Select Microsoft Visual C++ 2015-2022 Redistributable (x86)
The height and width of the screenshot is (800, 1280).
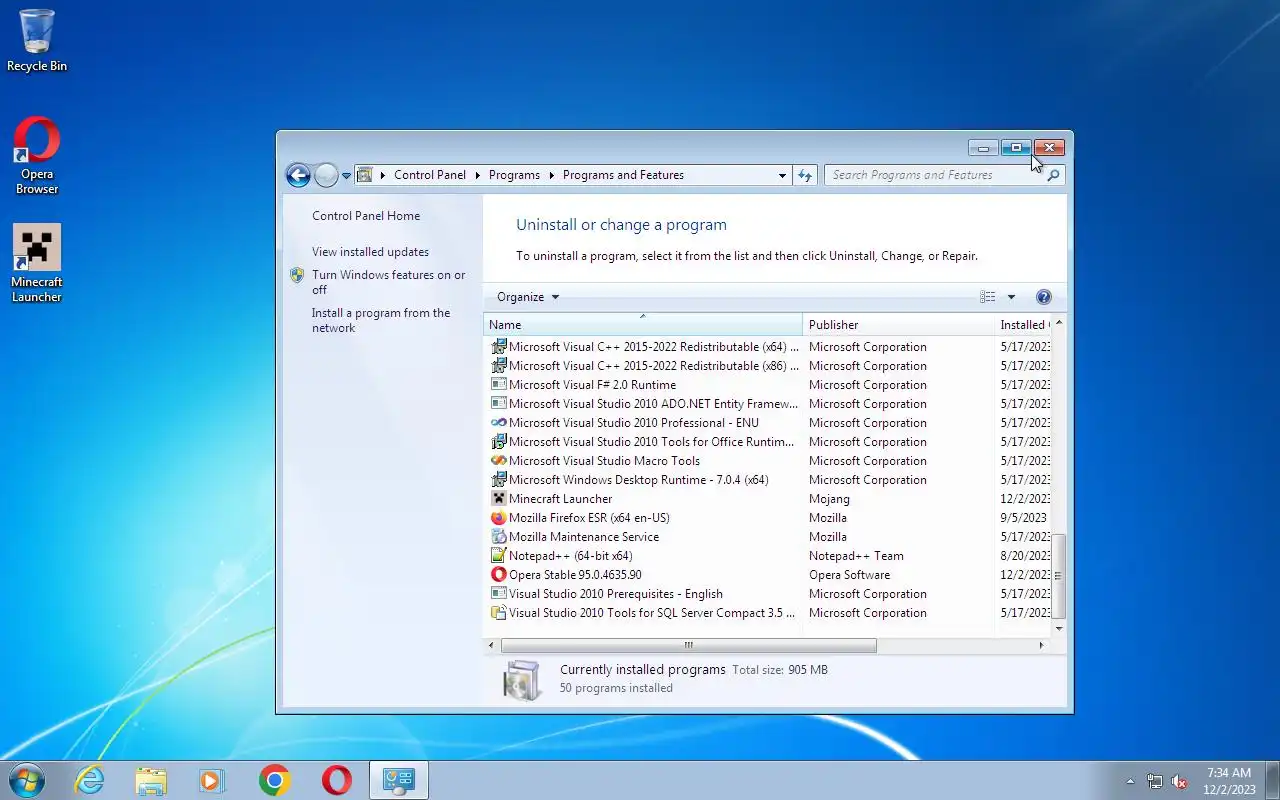768,366
